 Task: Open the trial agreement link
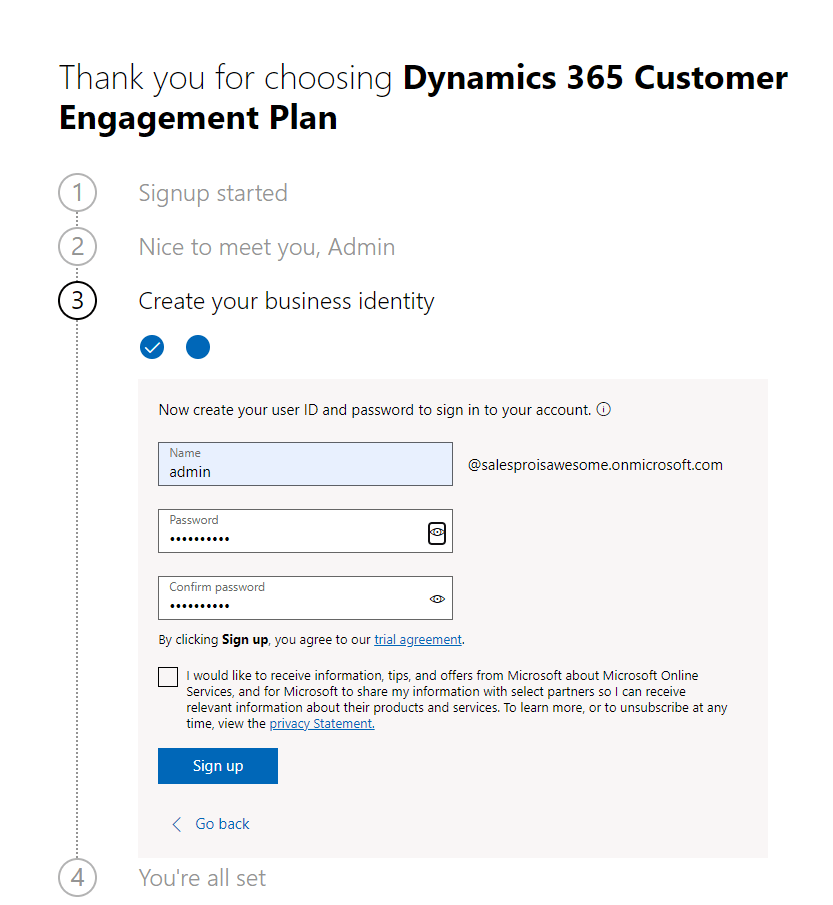point(417,640)
